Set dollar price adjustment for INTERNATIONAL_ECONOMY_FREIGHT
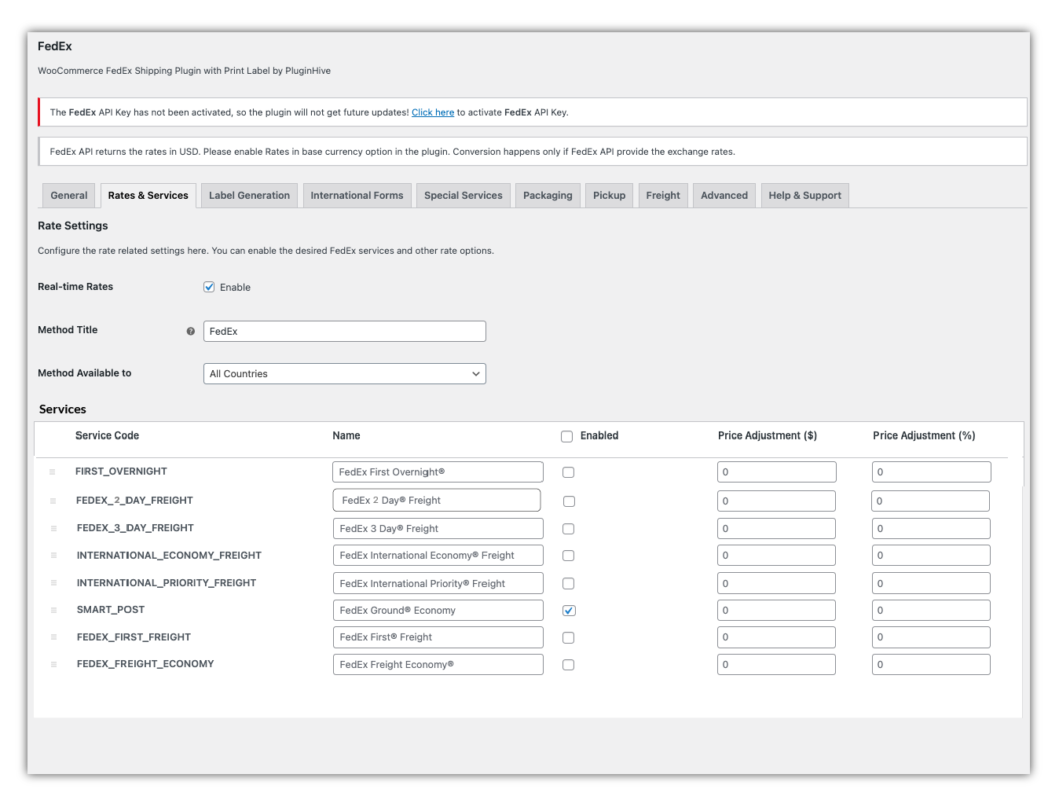The image size is (1059, 800). (x=777, y=556)
